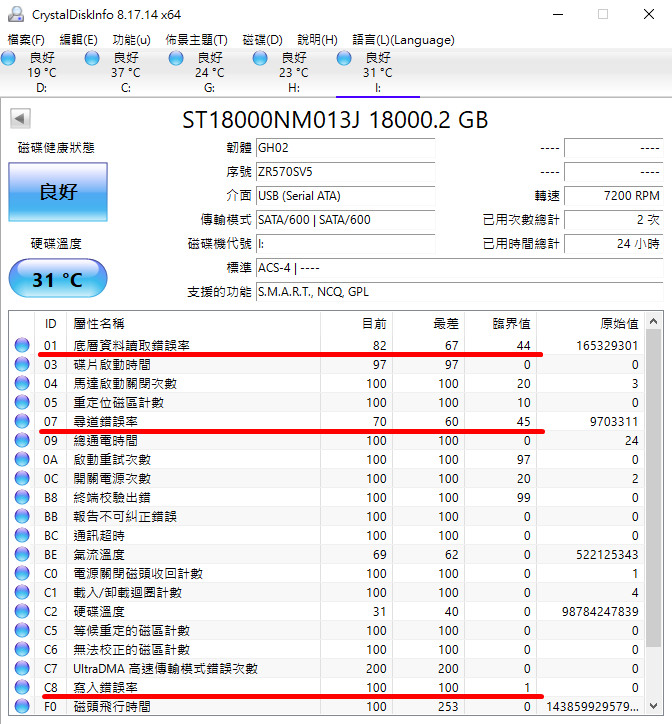Click the serial number field ZR570SV5
672x724 pixels.
tap(345, 172)
